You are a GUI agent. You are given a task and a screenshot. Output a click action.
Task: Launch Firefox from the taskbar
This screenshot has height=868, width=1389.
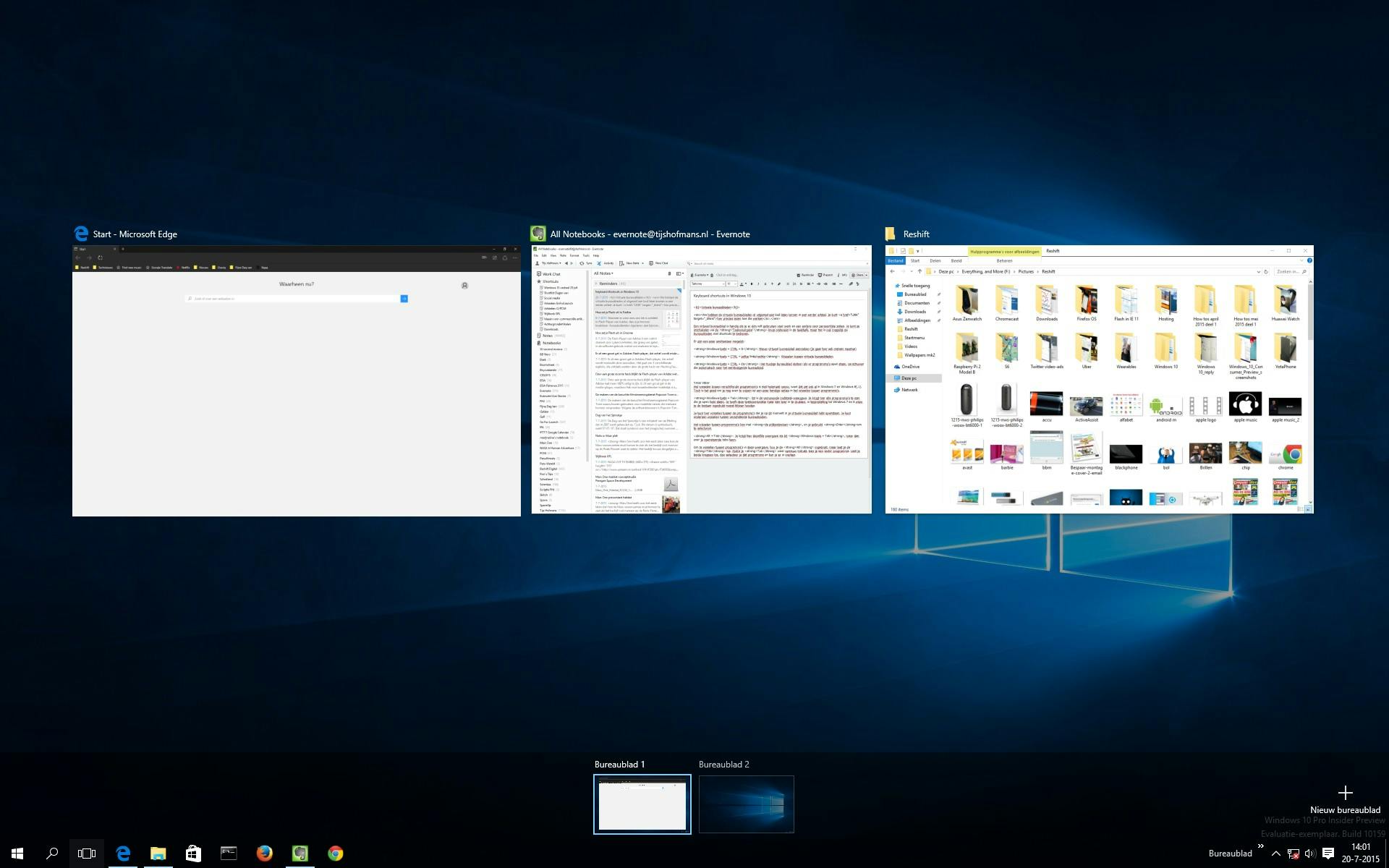263,854
